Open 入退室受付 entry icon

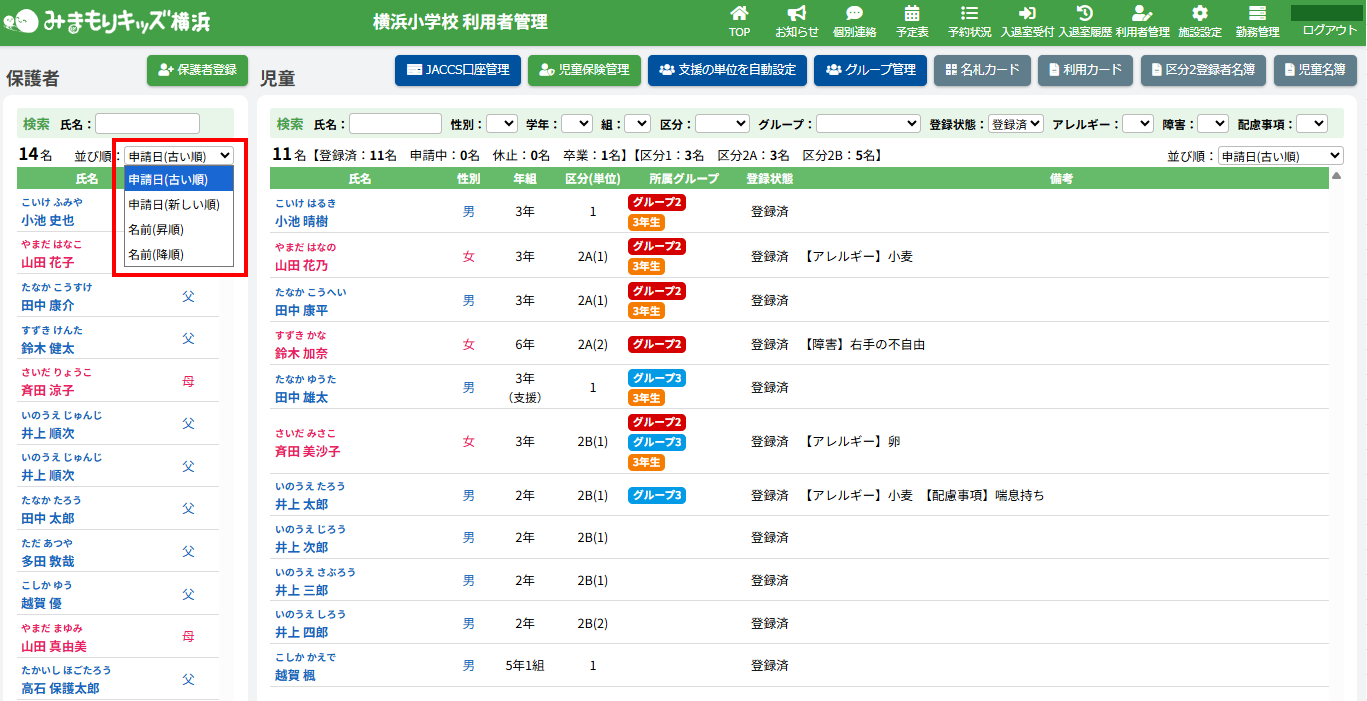click(1027, 14)
